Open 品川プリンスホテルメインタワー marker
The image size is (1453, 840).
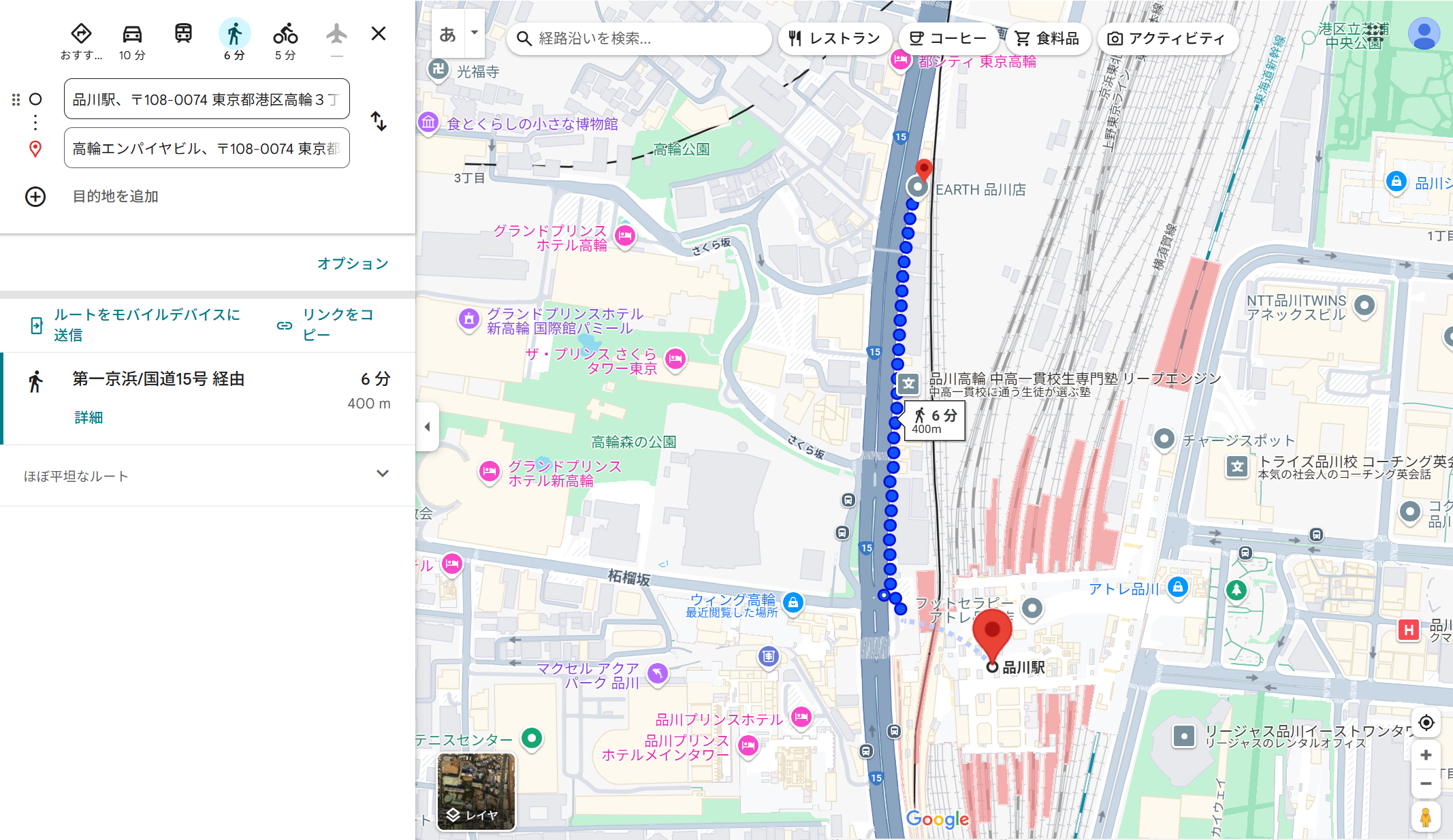(x=748, y=745)
